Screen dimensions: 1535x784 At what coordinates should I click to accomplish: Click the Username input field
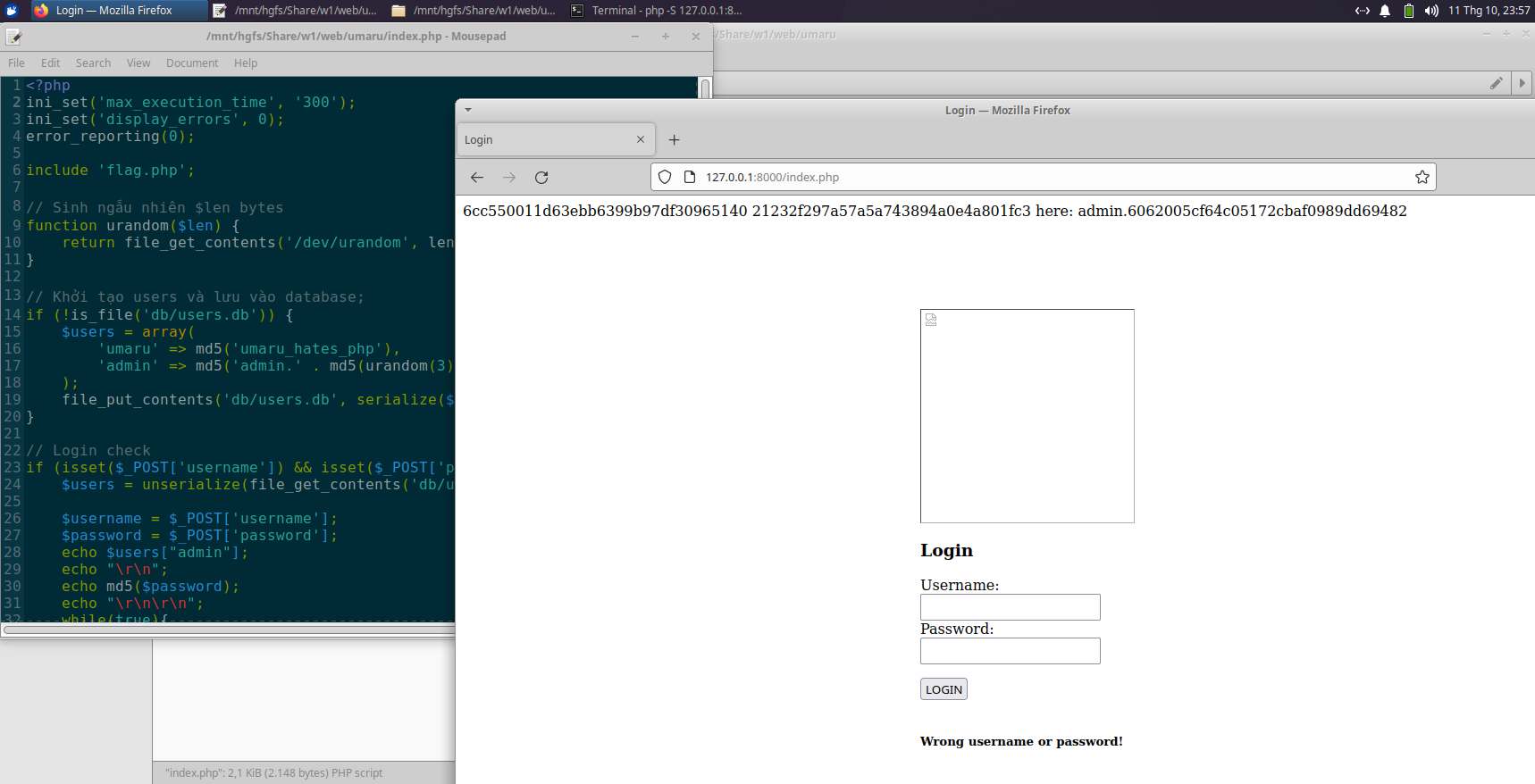point(1010,607)
